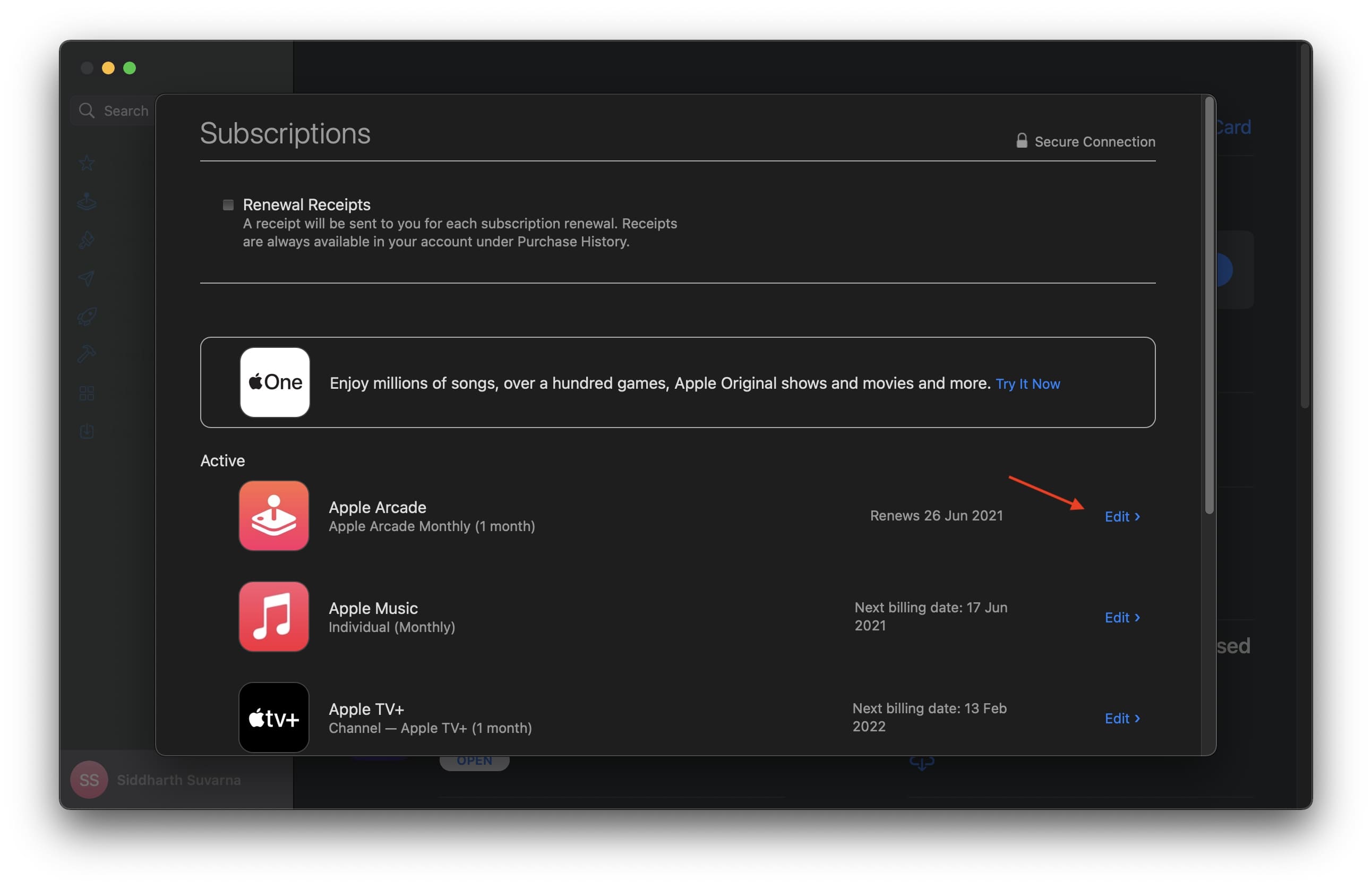Click the Apple Arcade title text
The width and height of the screenshot is (1372, 888).
378,507
